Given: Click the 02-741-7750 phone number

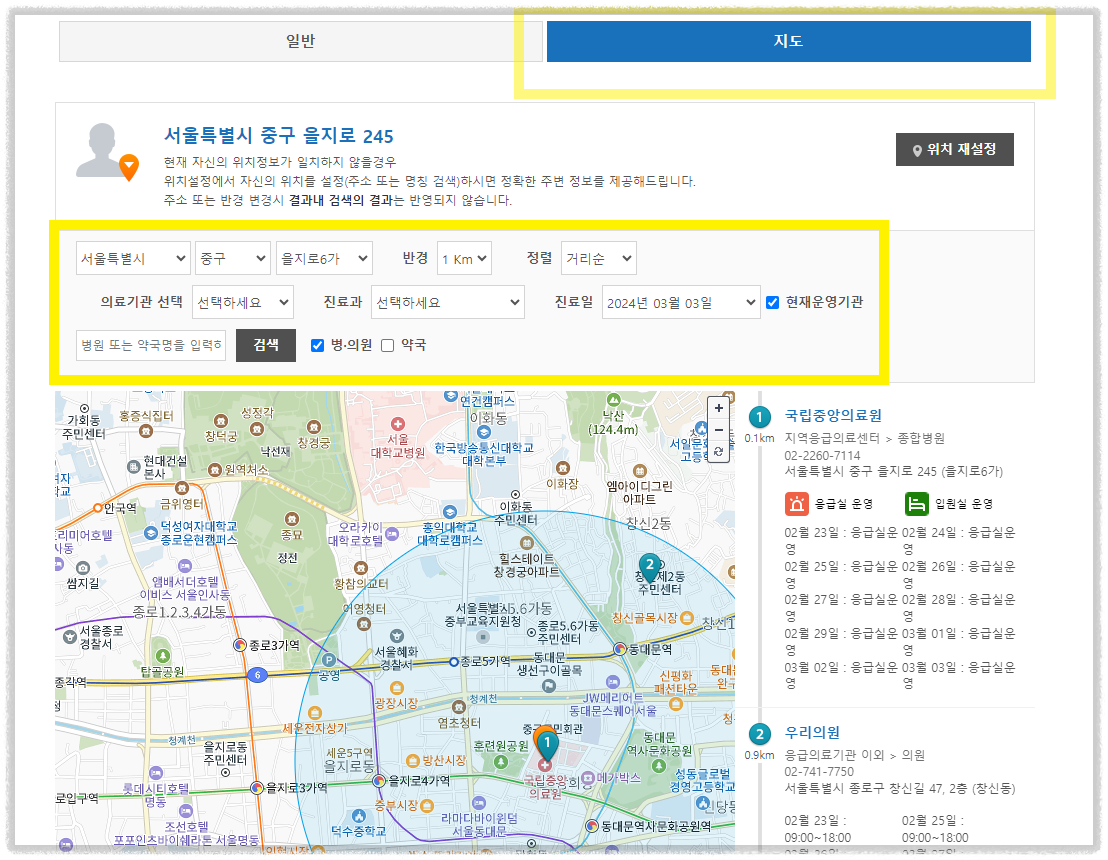Looking at the screenshot, I should pos(819,772).
